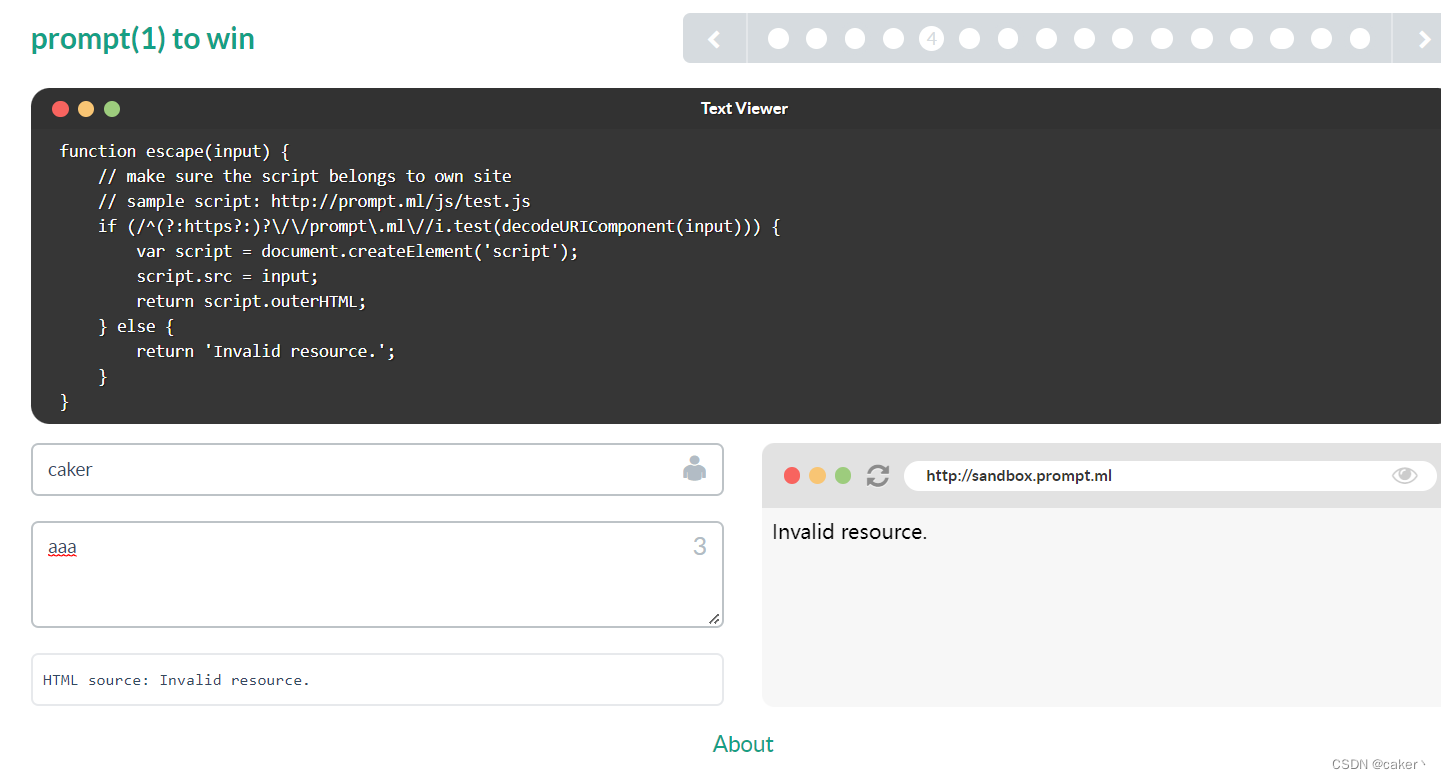
Task: Click the 'return script.outerHTML;' line
Action: pos(251,301)
